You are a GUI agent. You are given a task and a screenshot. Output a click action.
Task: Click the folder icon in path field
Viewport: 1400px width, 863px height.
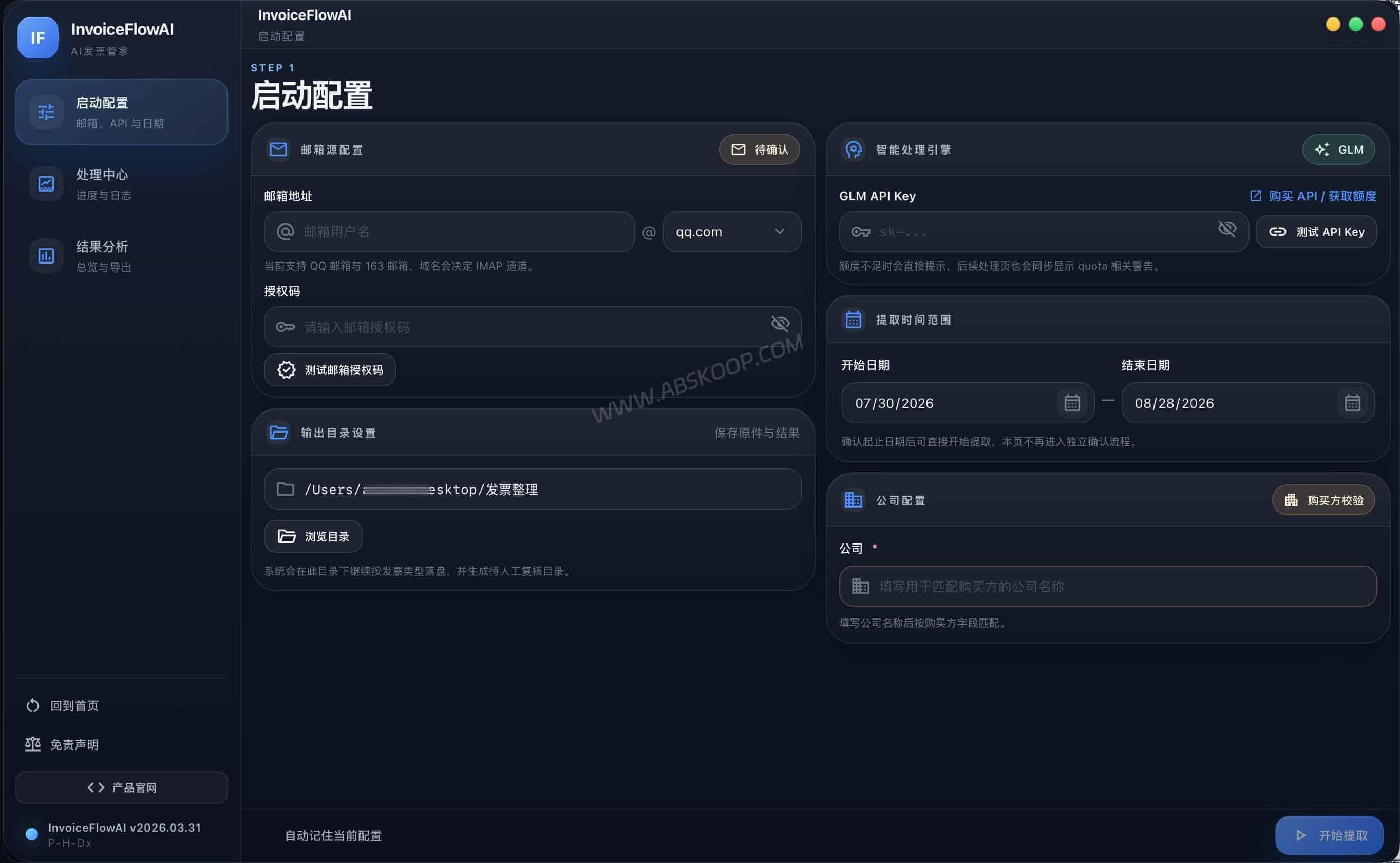[x=286, y=489]
